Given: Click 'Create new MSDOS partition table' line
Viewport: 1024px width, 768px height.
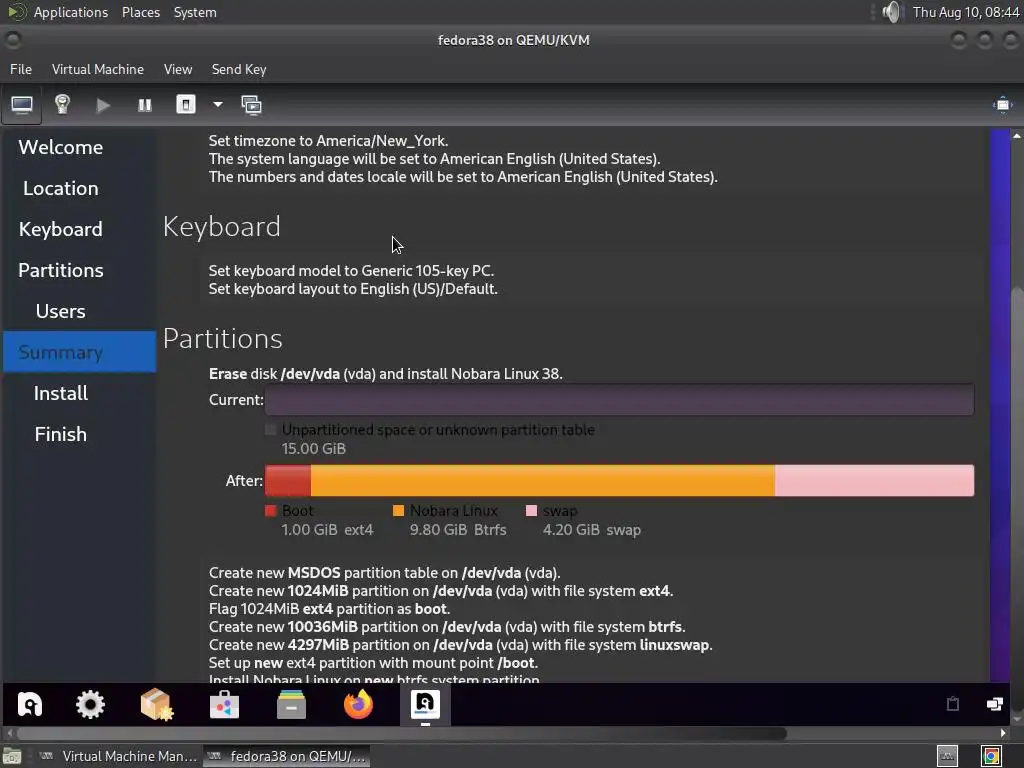Looking at the screenshot, I should coord(385,573).
